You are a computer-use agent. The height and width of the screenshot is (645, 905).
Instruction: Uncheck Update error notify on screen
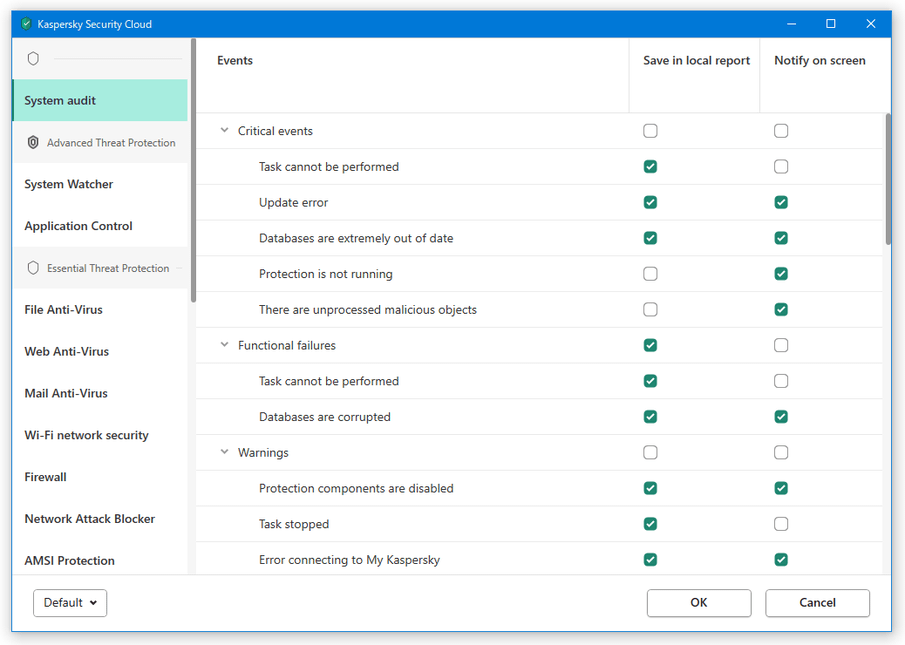(781, 202)
